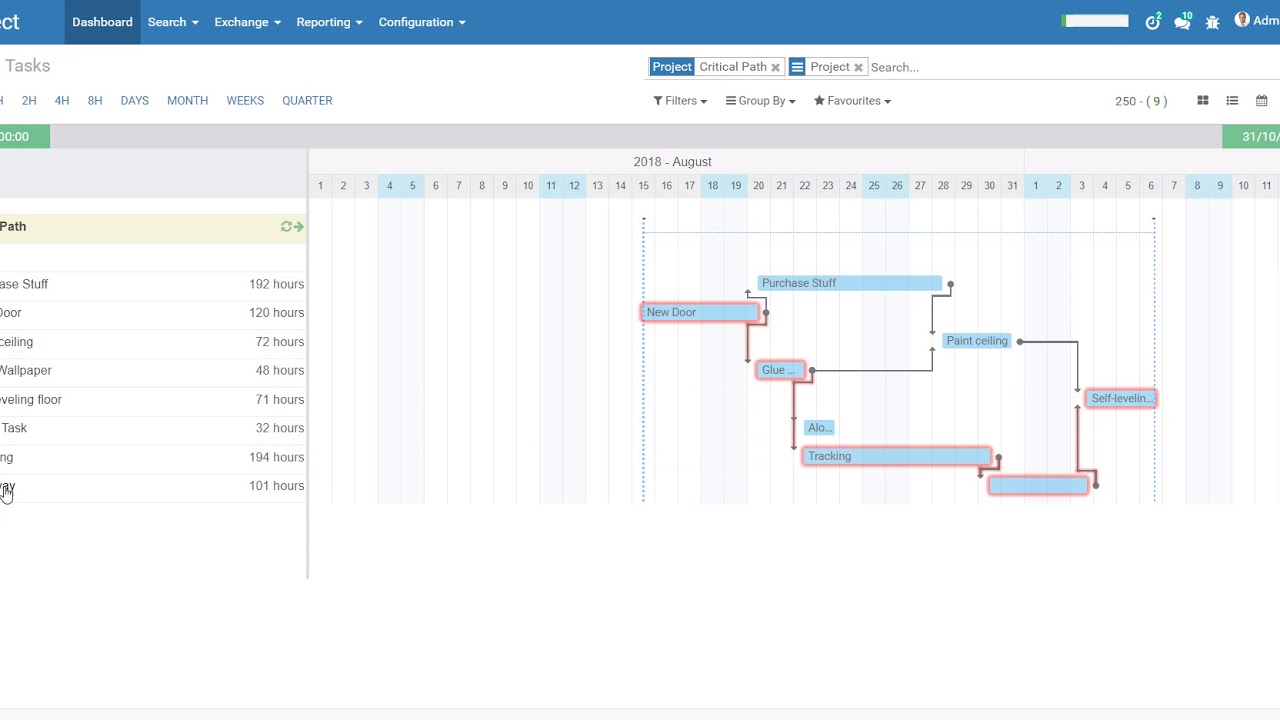Image resolution: width=1280 pixels, height=720 pixels.
Task: Click the 250 - (9) pager text
Action: (1141, 101)
